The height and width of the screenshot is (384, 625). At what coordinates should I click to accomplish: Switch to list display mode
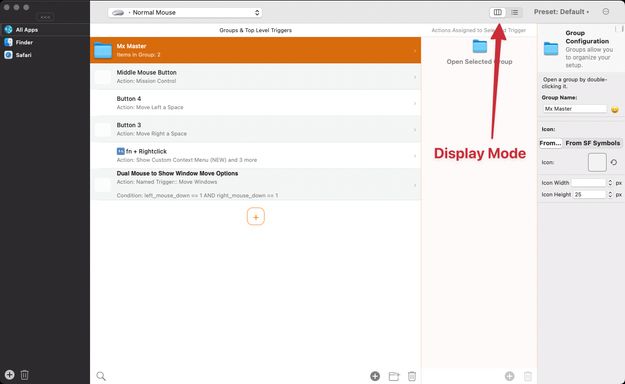coord(515,12)
